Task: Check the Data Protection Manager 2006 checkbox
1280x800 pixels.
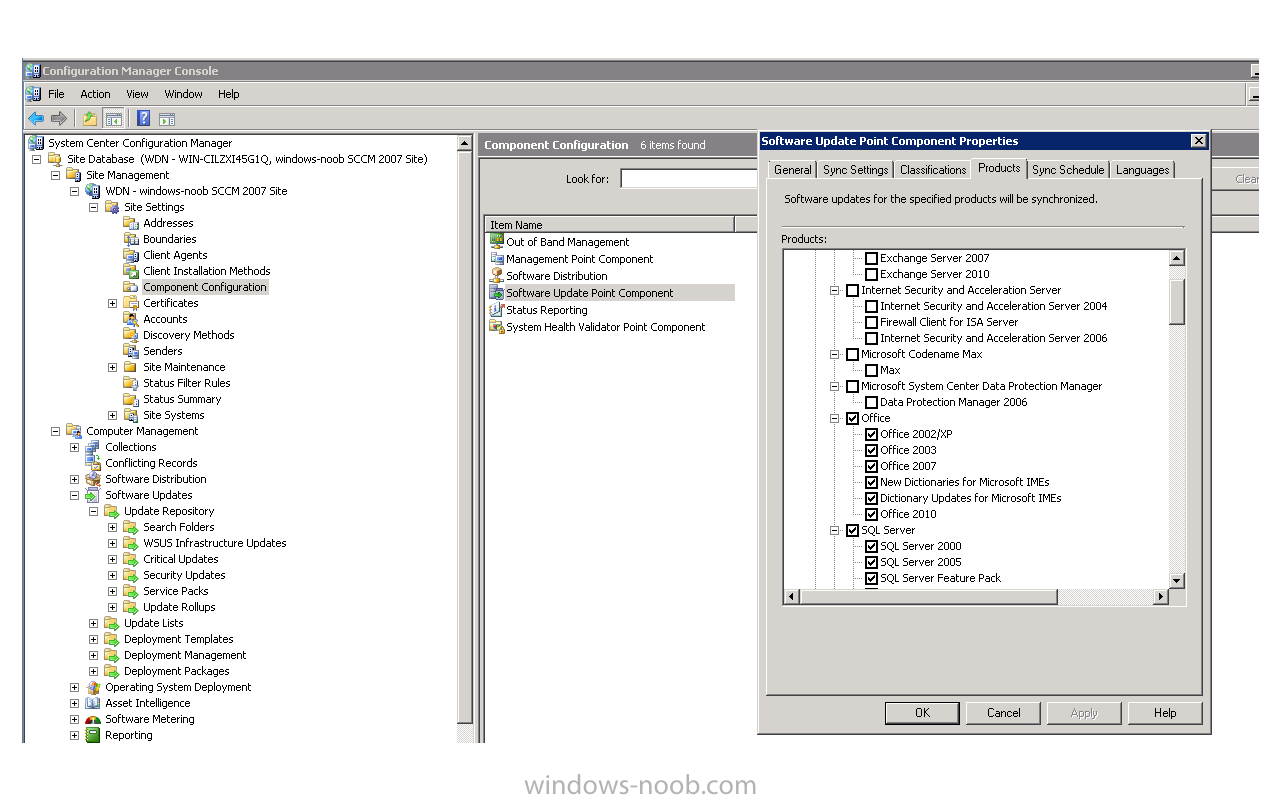Action: (871, 402)
